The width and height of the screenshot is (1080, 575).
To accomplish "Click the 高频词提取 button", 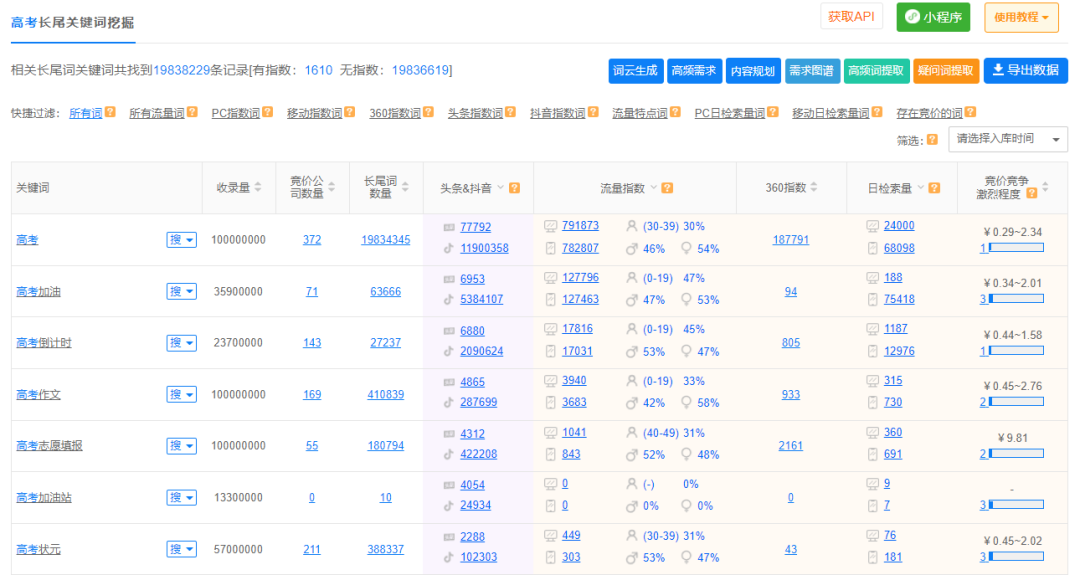I will coord(876,71).
